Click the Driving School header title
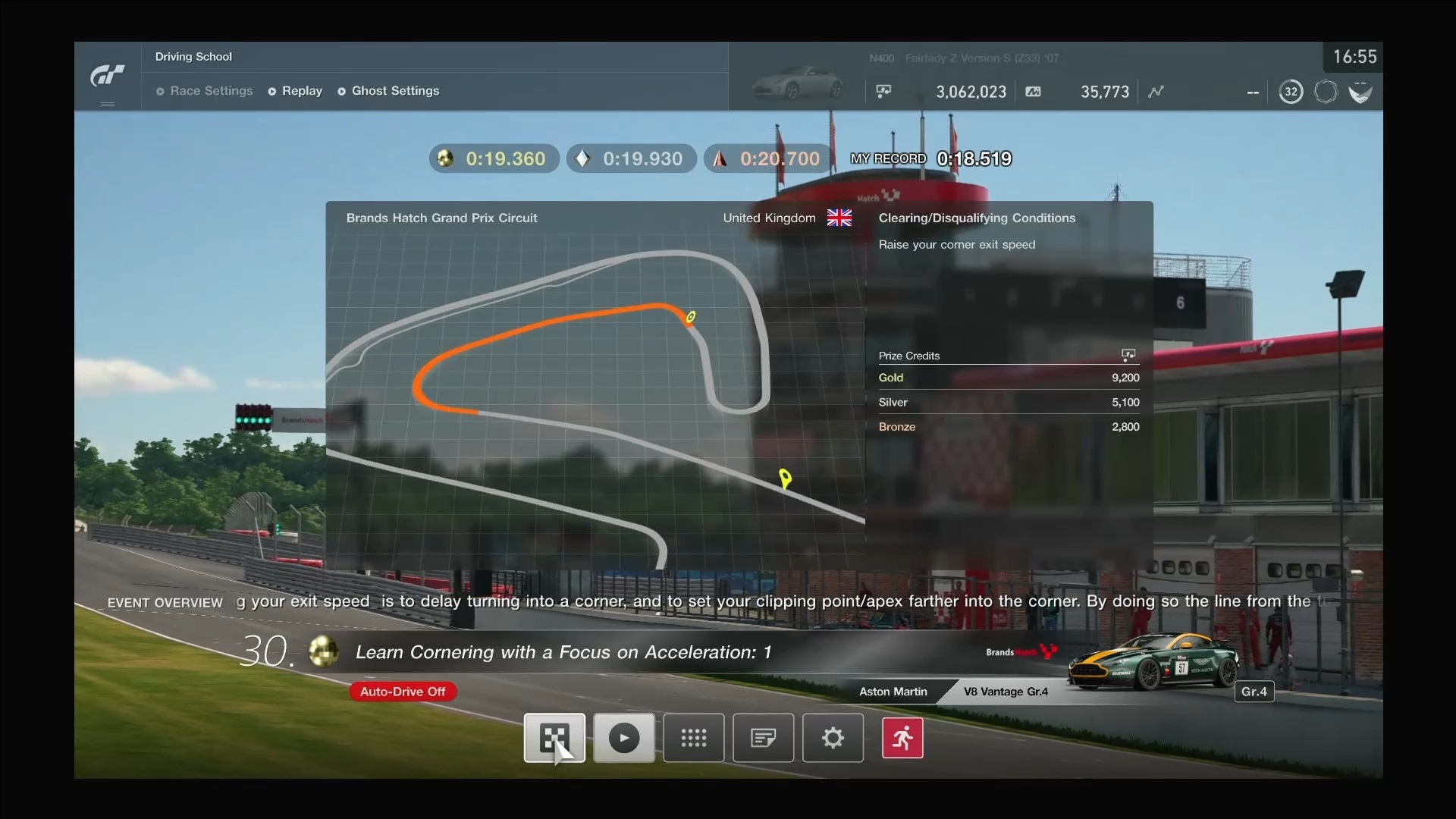1456x819 pixels. [193, 57]
